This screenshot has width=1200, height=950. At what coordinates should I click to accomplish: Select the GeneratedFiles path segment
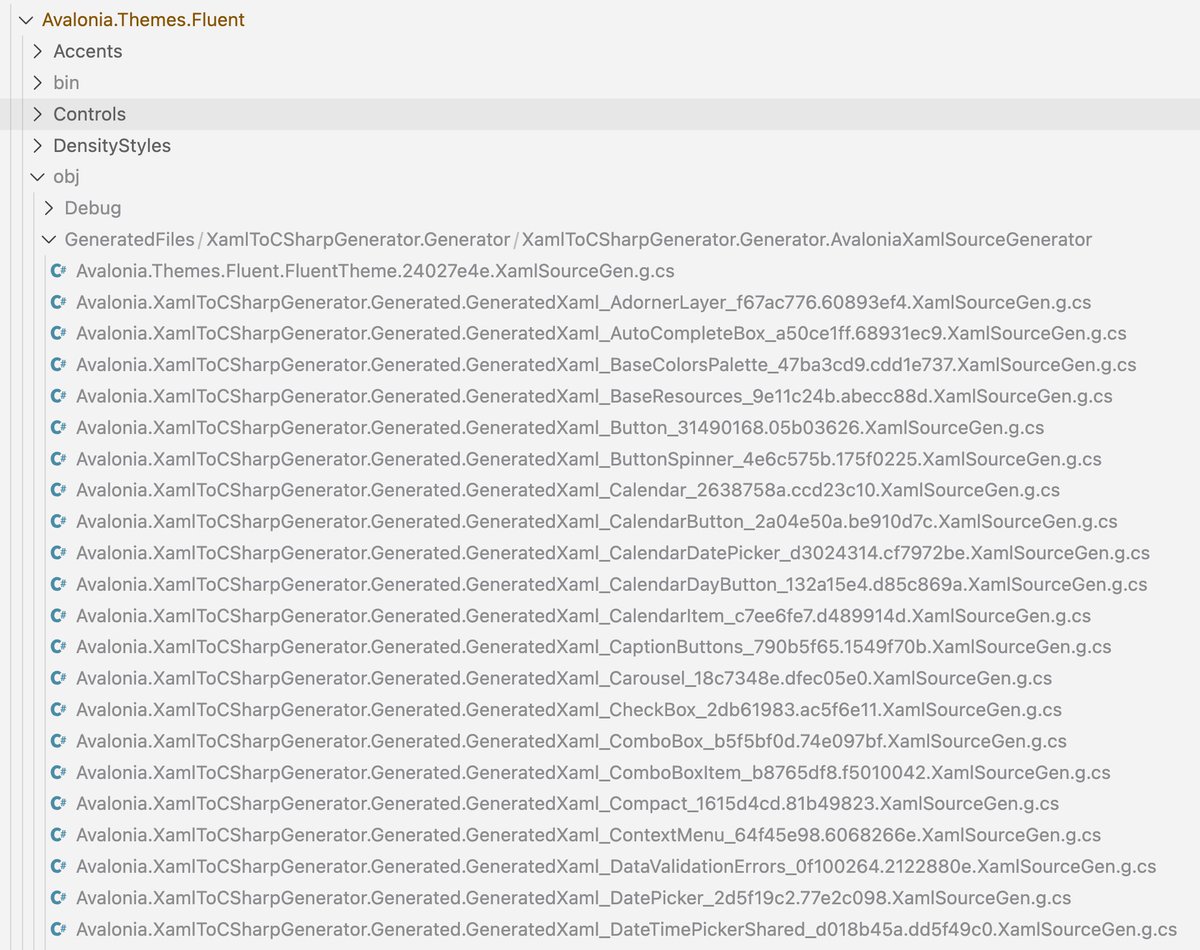[x=130, y=240]
